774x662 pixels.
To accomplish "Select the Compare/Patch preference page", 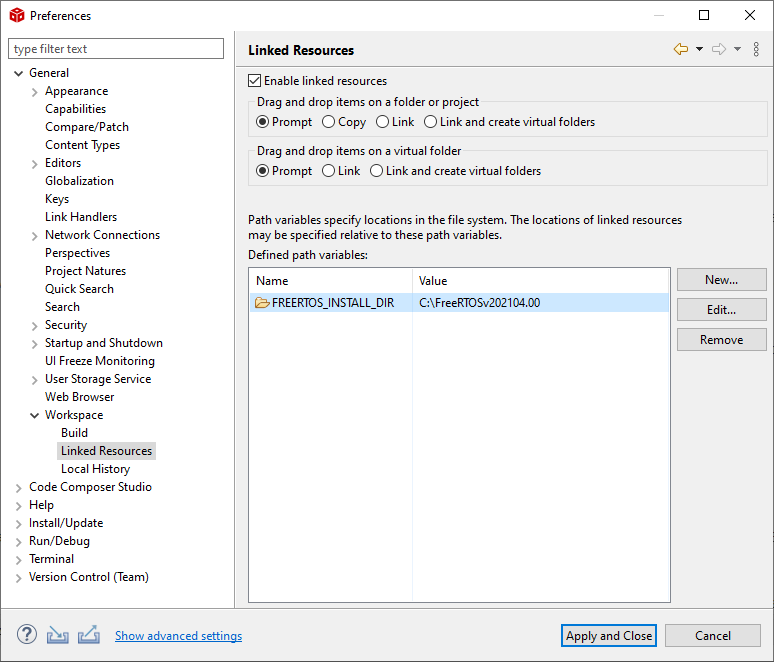I will (87, 127).
